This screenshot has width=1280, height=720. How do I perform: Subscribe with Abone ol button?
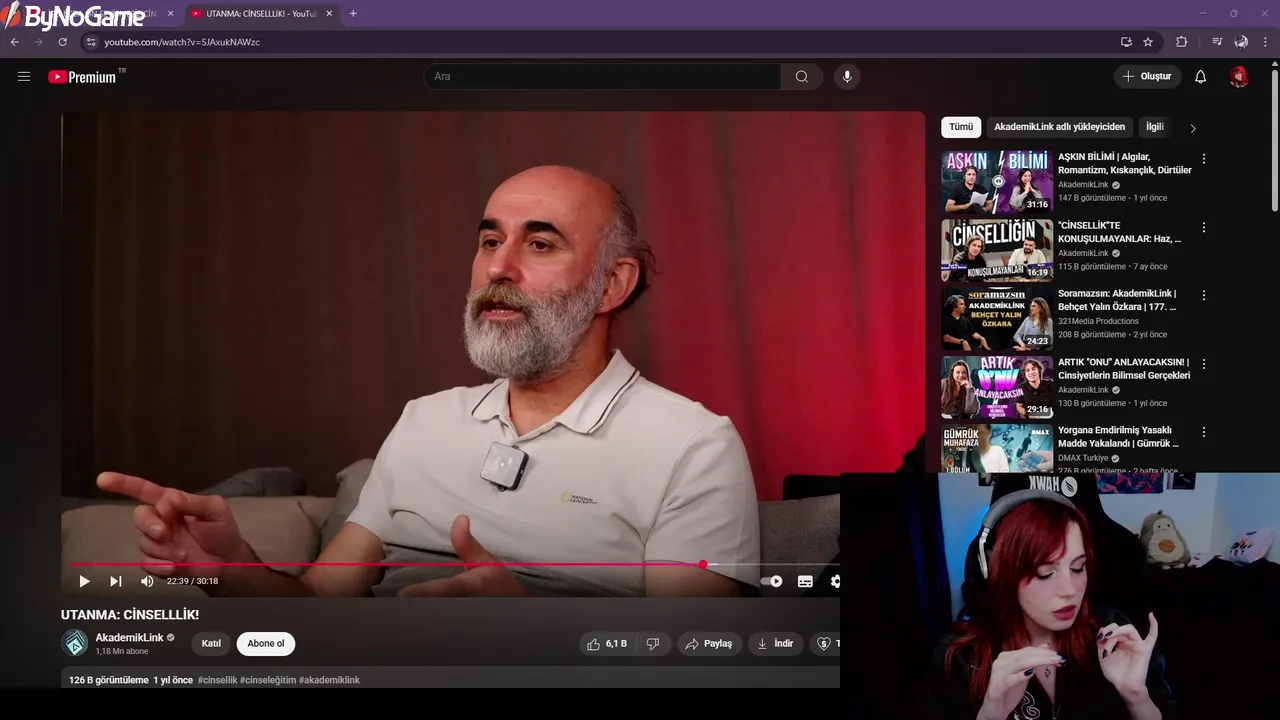click(266, 644)
